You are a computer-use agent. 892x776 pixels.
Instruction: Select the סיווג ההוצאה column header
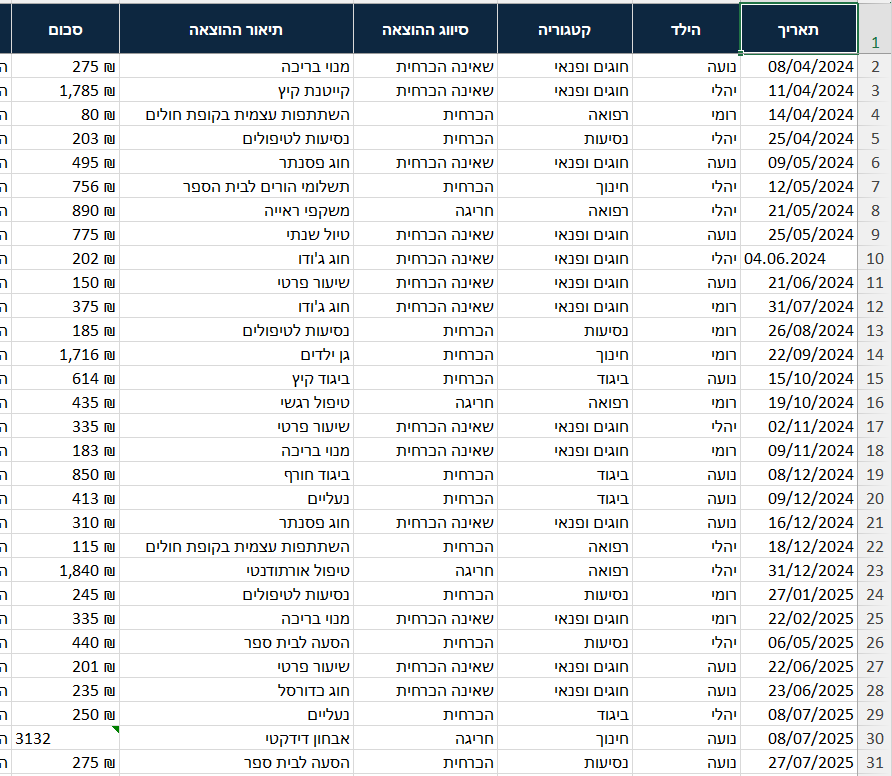tap(426, 28)
